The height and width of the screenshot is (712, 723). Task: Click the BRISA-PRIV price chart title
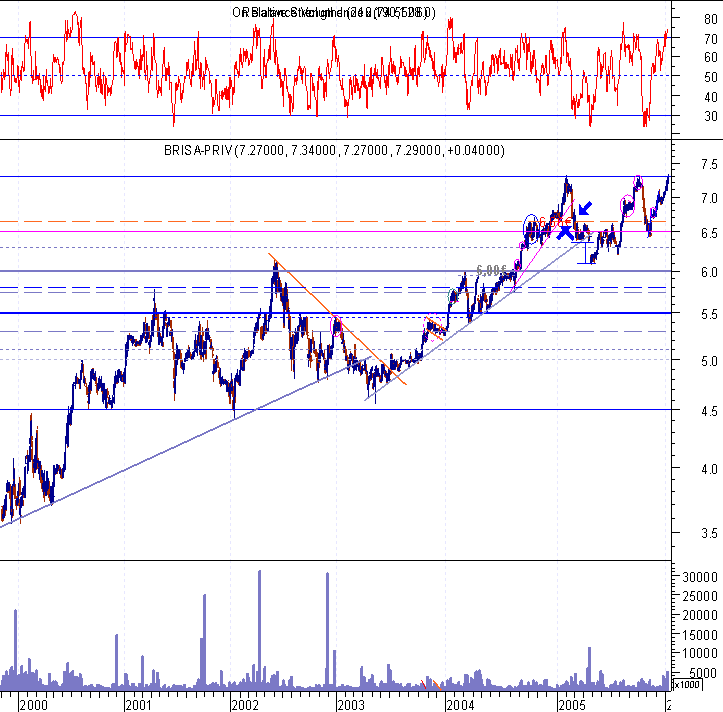(x=334, y=150)
